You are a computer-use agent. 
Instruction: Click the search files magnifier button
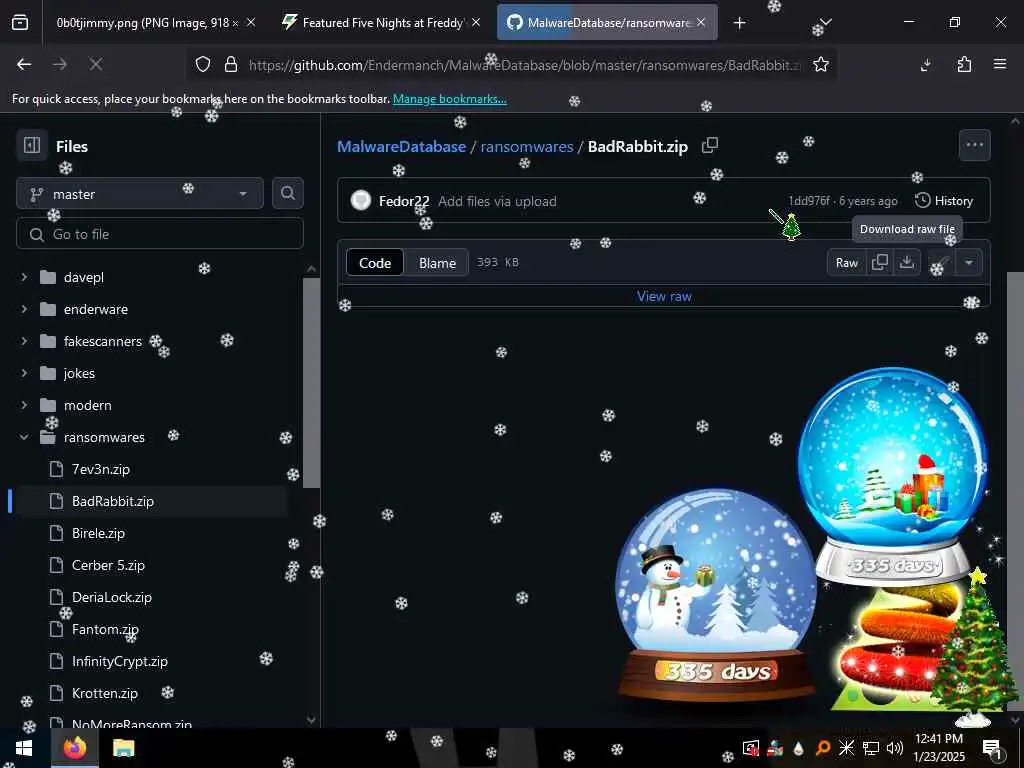[x=288, y=193]
